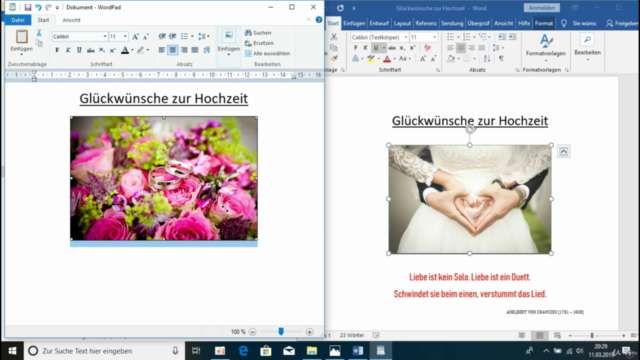Screen dimensions: 640x360
Task: Click the format painter brush in Word
Action: [334, 59]
